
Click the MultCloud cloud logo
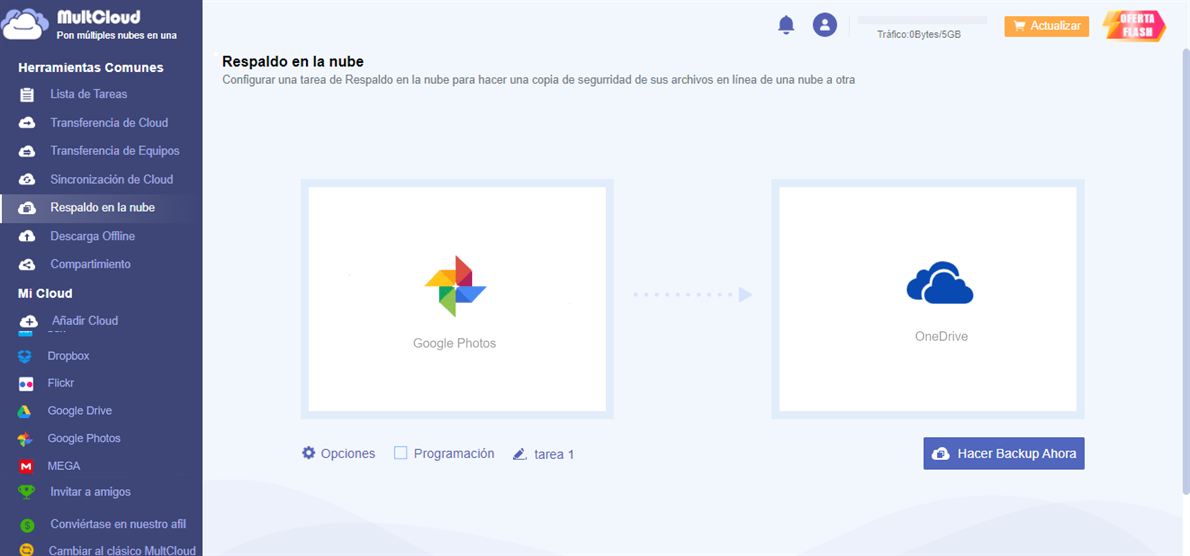26,23
